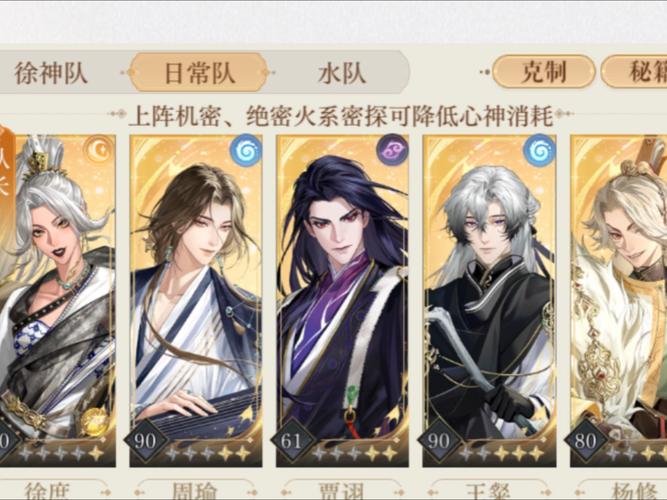The image size is (667, 500).
Task: Select the 日常队 team tab
Action: click(199, 72)
